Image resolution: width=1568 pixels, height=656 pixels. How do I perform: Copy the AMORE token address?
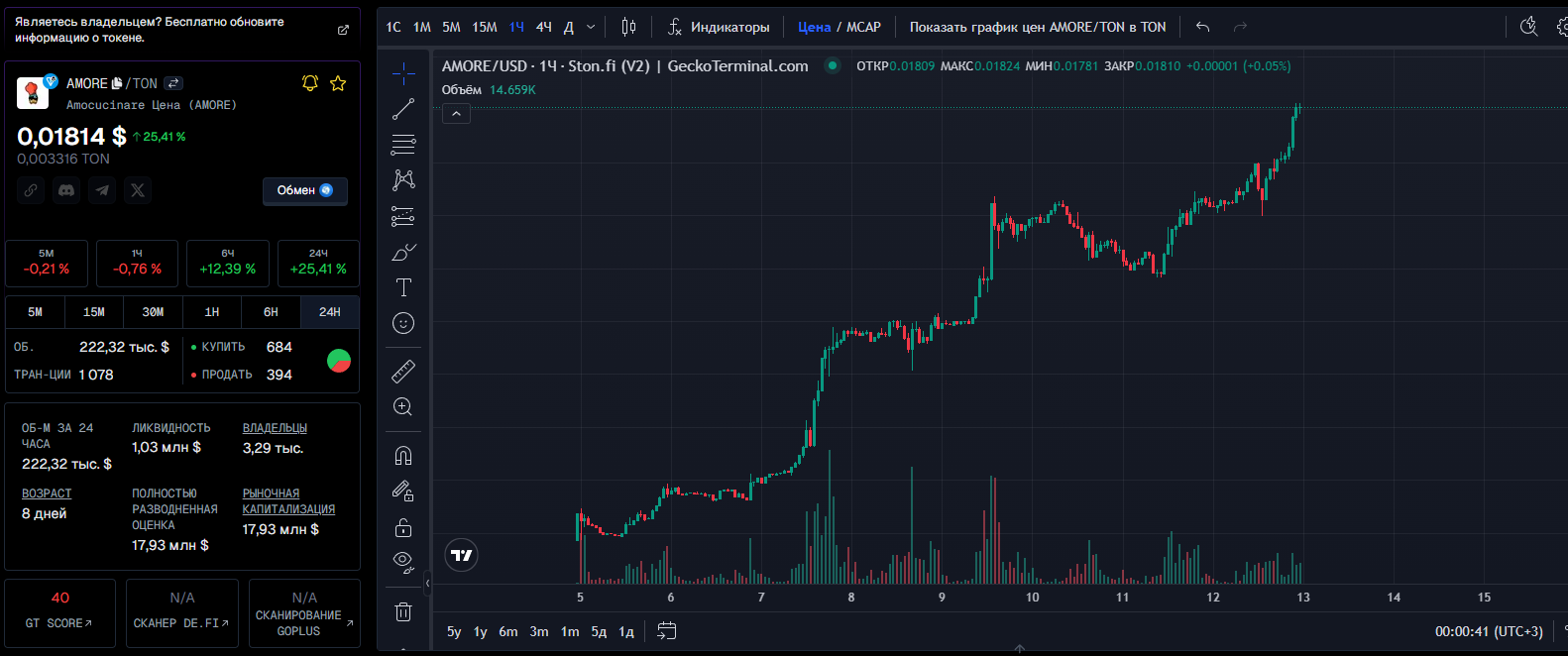[117, 83]
